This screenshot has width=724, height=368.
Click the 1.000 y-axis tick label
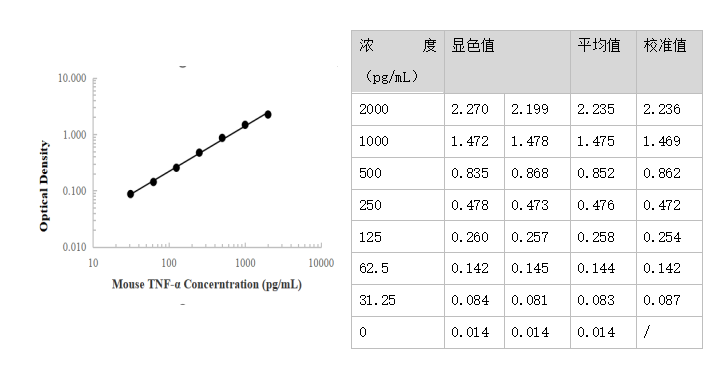(74, 135)
